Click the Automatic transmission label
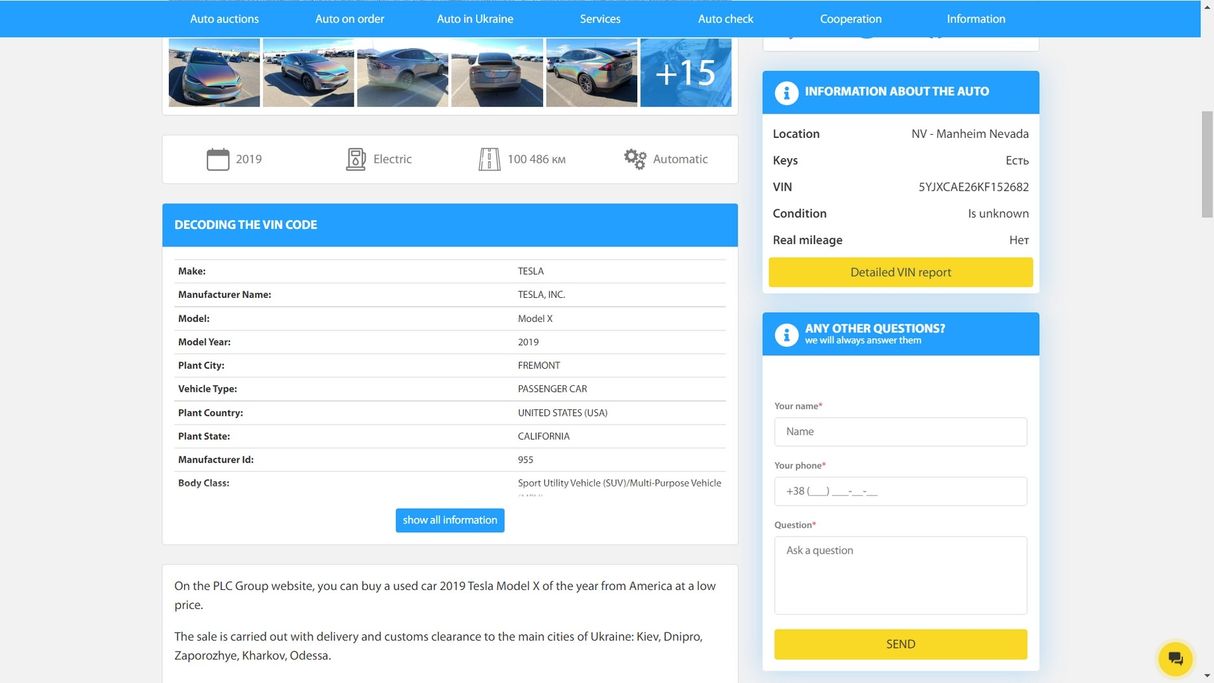The image size is (1214, 683). point(680,159)
